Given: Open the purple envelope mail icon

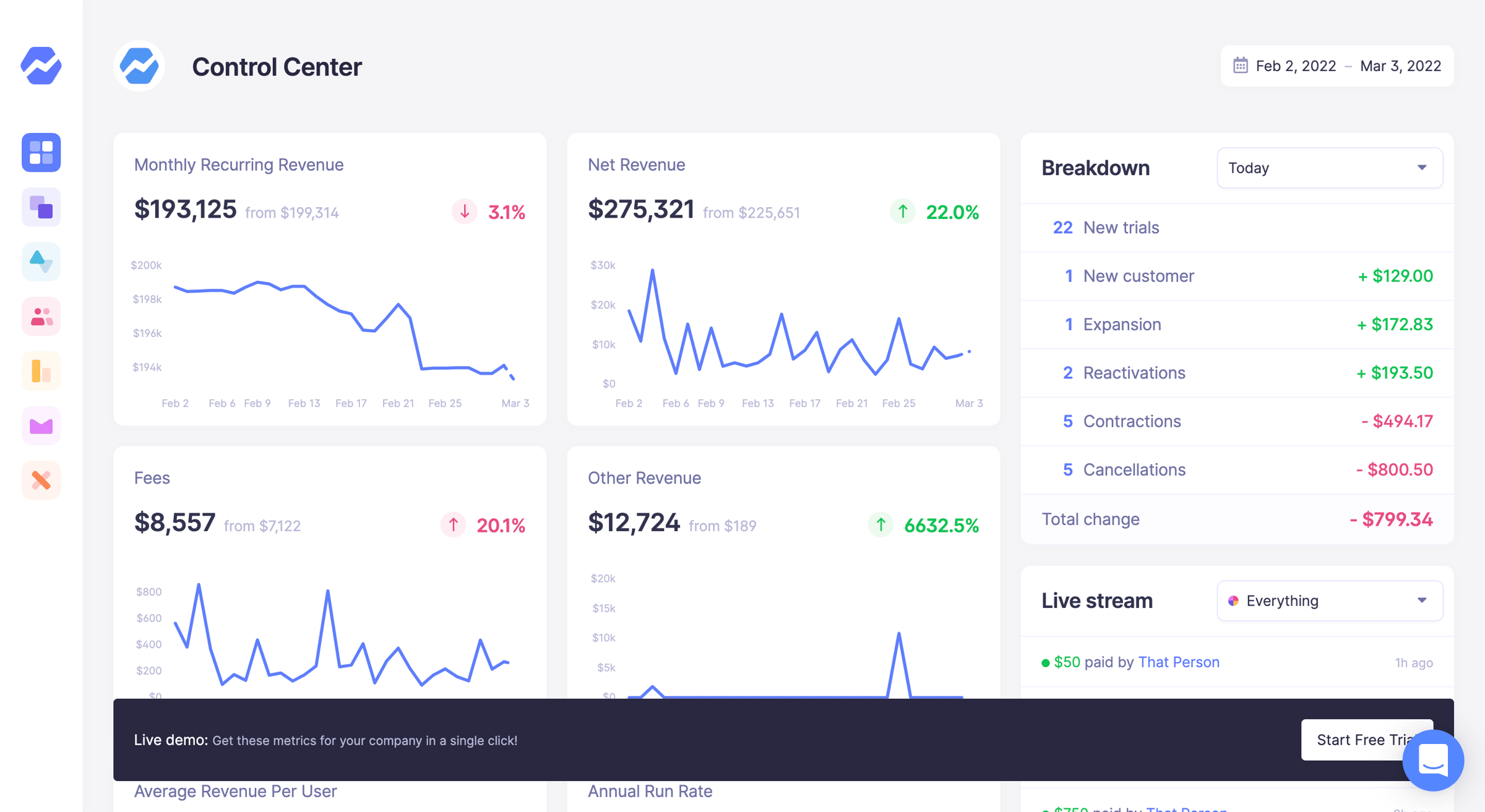Looking at the screenshot, I should click(x=41, y=425).
